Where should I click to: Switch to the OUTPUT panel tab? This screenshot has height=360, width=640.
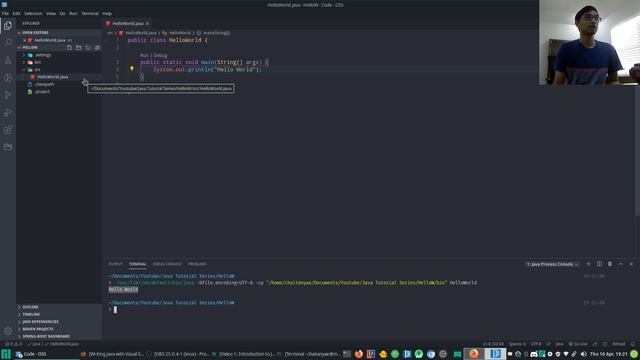116,264
